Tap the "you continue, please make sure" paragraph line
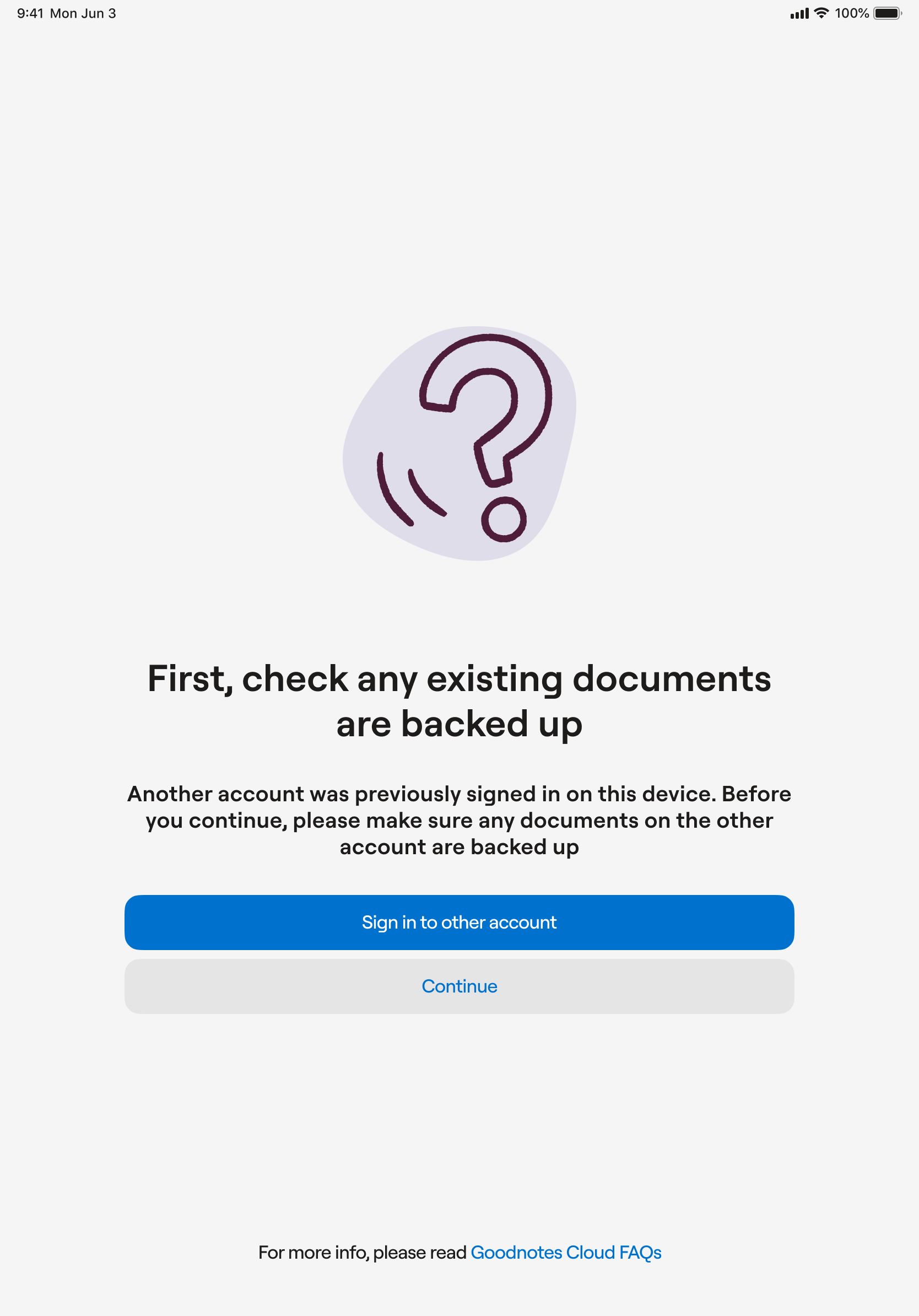The image size is (919, 1316). (459, 821)
